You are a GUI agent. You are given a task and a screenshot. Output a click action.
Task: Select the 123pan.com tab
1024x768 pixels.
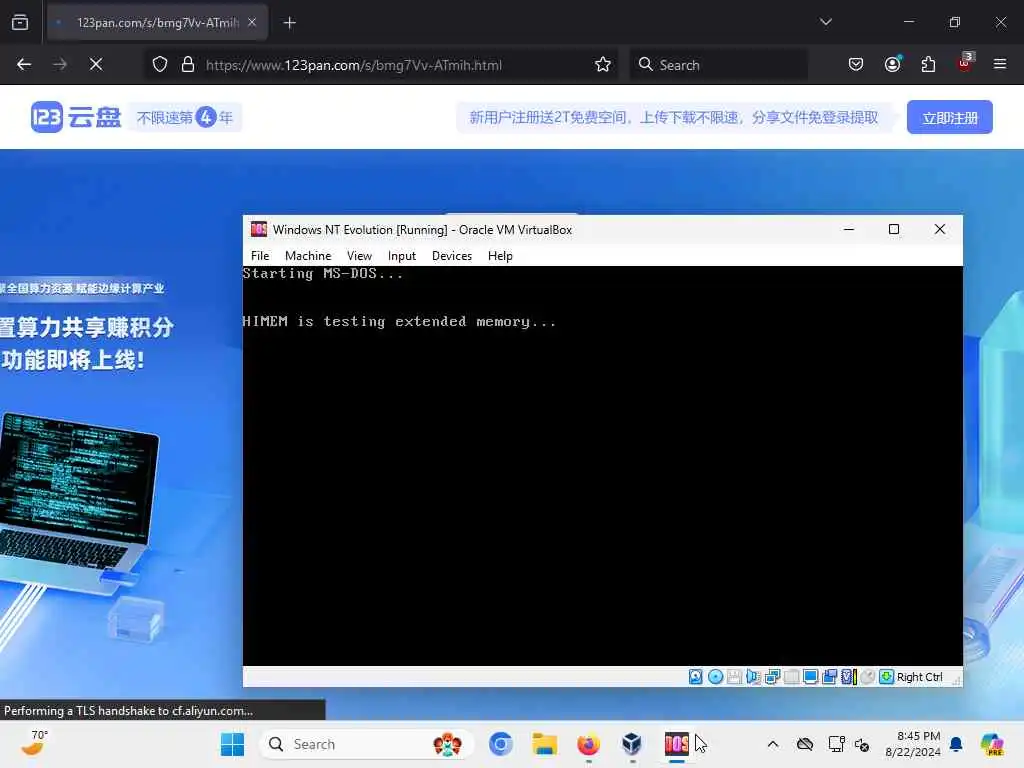(157, 23)
